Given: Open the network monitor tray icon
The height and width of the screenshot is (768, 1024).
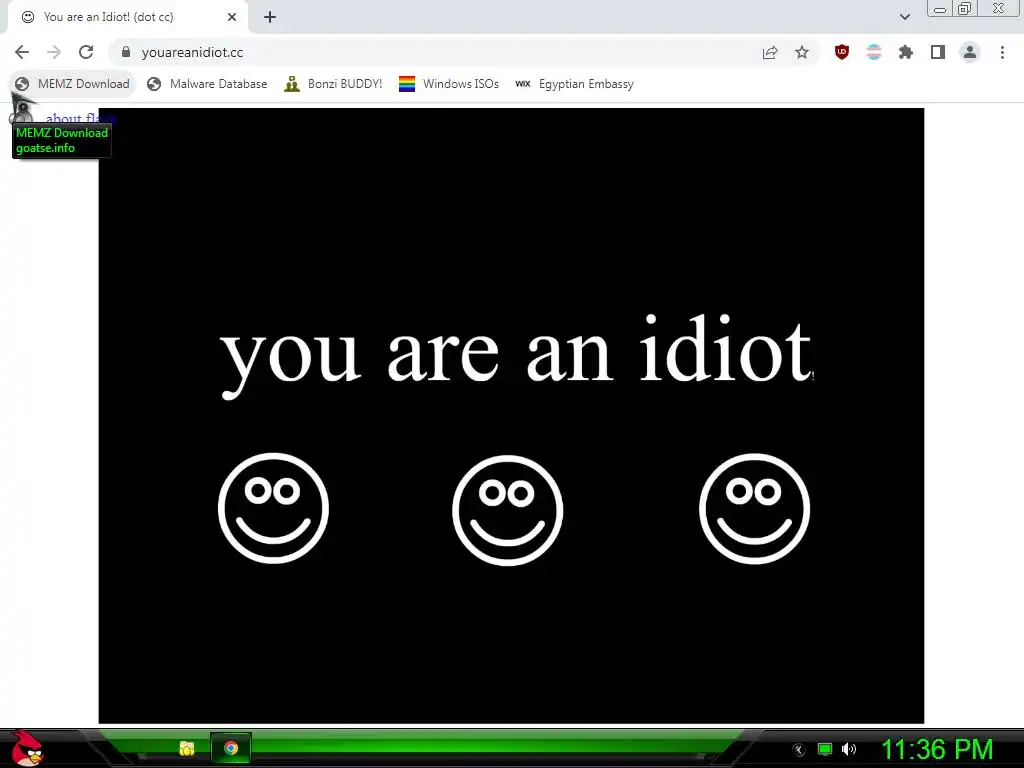Looking at the screenshot, I should pyautogui.click(x=825, y=749).
